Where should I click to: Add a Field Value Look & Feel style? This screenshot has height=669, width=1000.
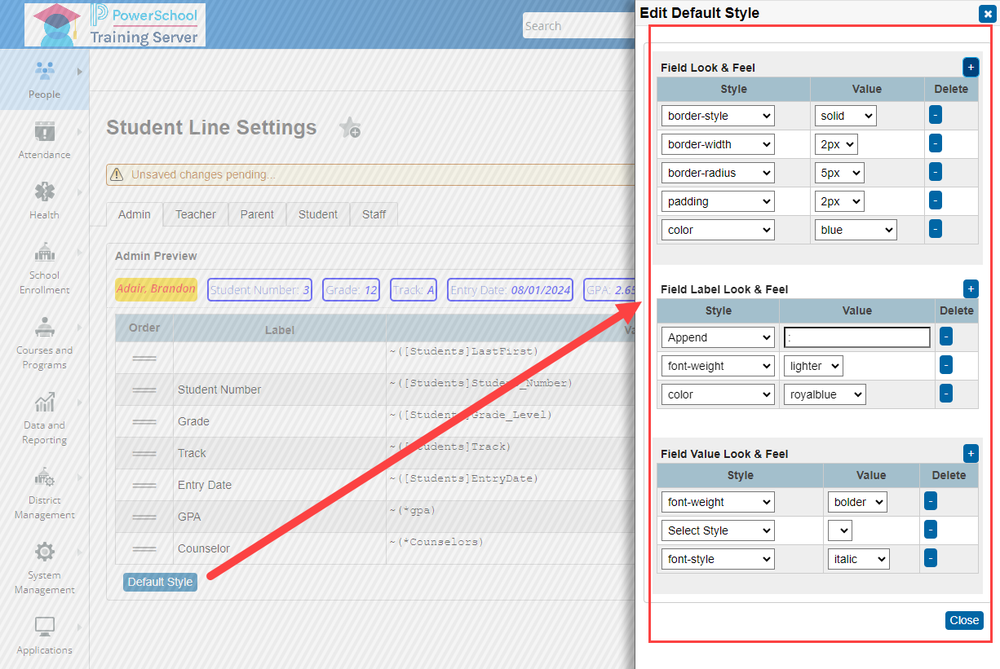point(971,453)
